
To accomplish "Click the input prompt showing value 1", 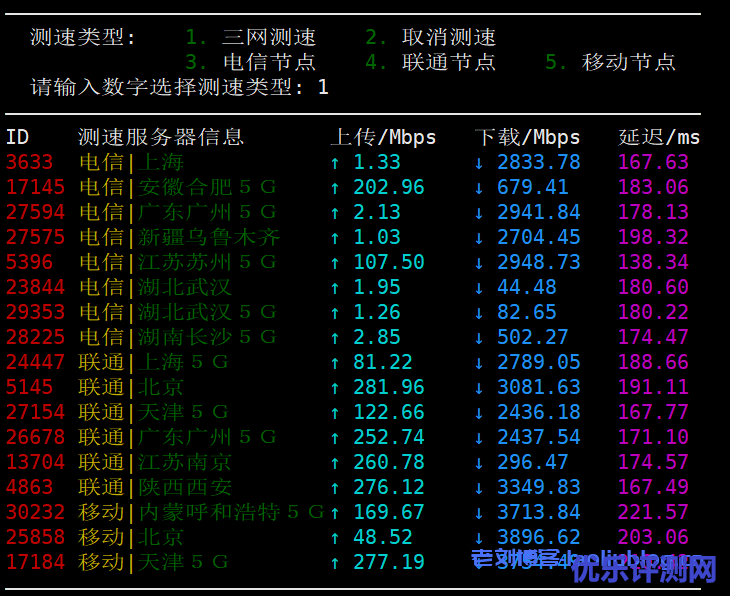I will [323, 87].
